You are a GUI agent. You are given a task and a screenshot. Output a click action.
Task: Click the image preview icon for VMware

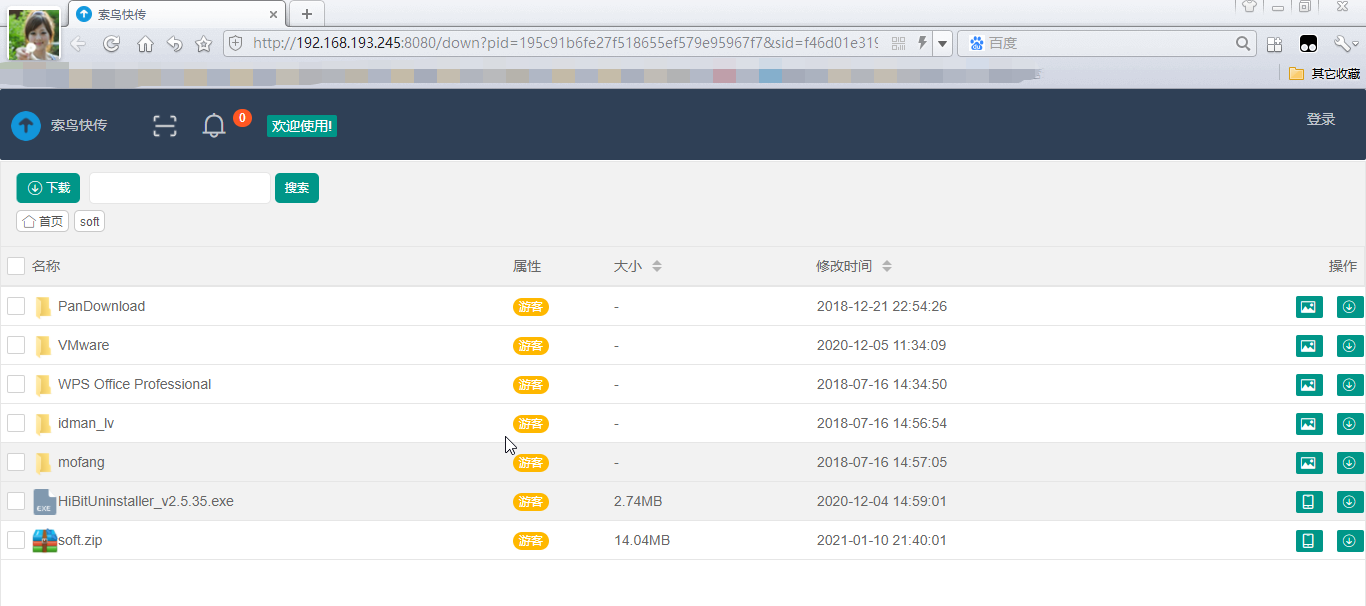point(1309,346)
